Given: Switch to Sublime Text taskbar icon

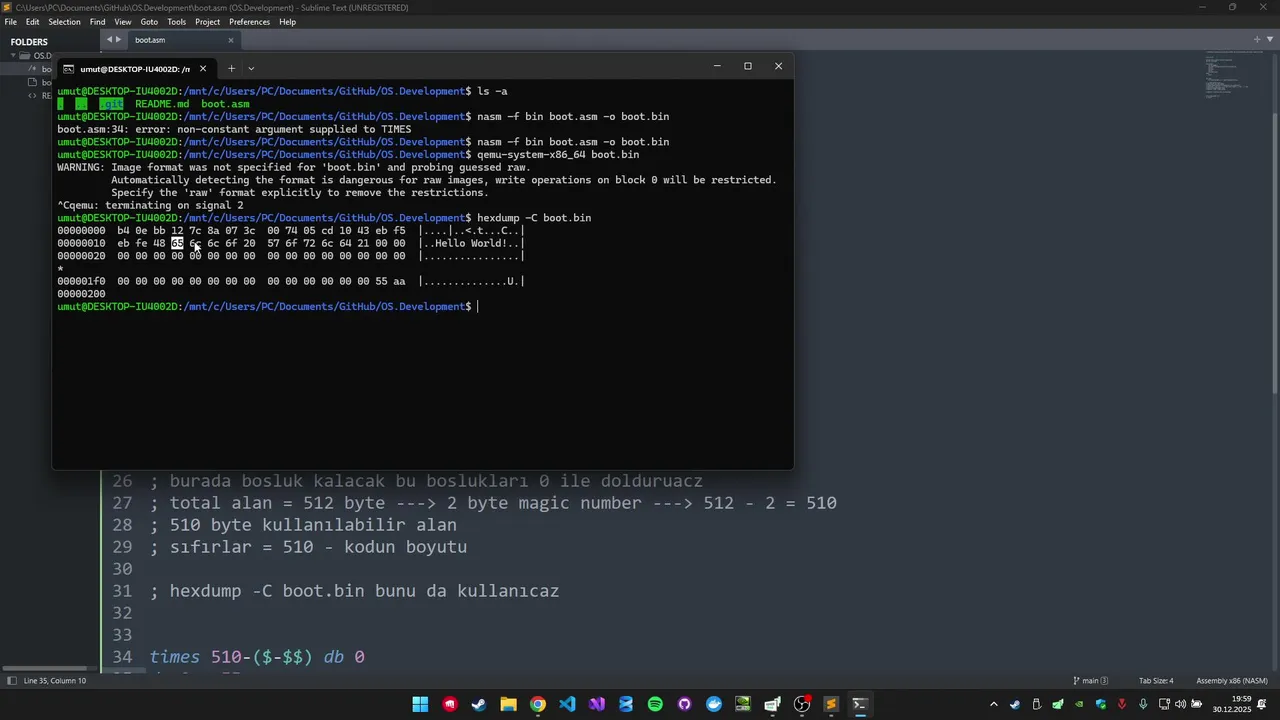Looking at the screenshot, I should pyautogui.click(x=831, y=704).
